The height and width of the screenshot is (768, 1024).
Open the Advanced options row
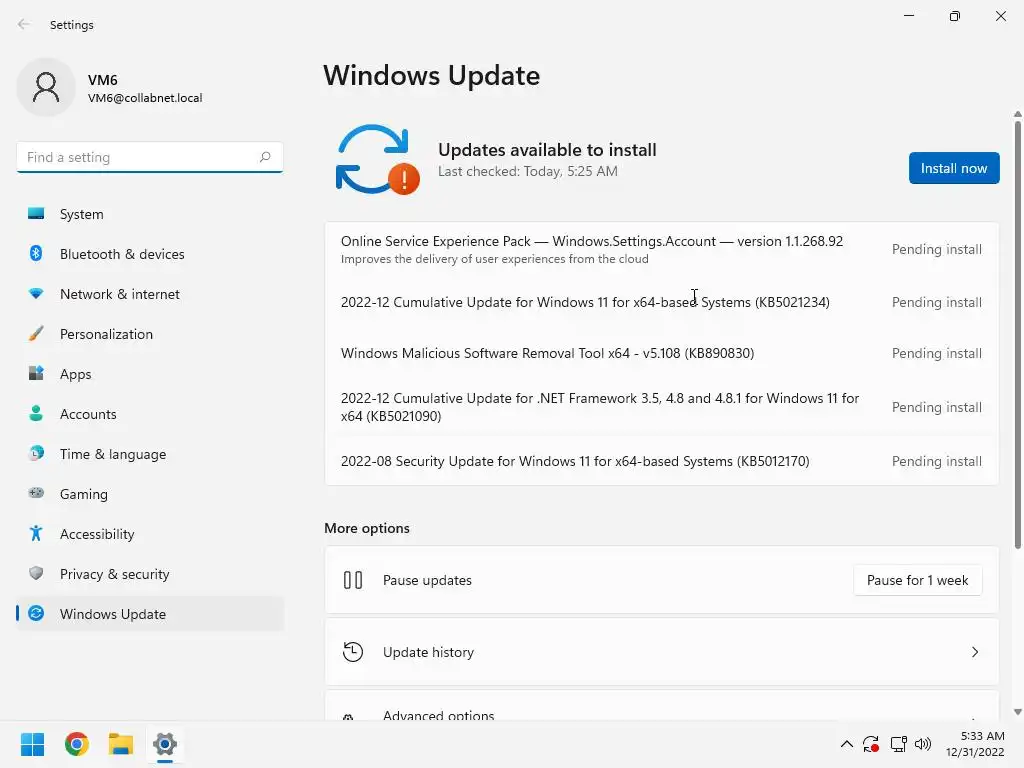[662, 707]
